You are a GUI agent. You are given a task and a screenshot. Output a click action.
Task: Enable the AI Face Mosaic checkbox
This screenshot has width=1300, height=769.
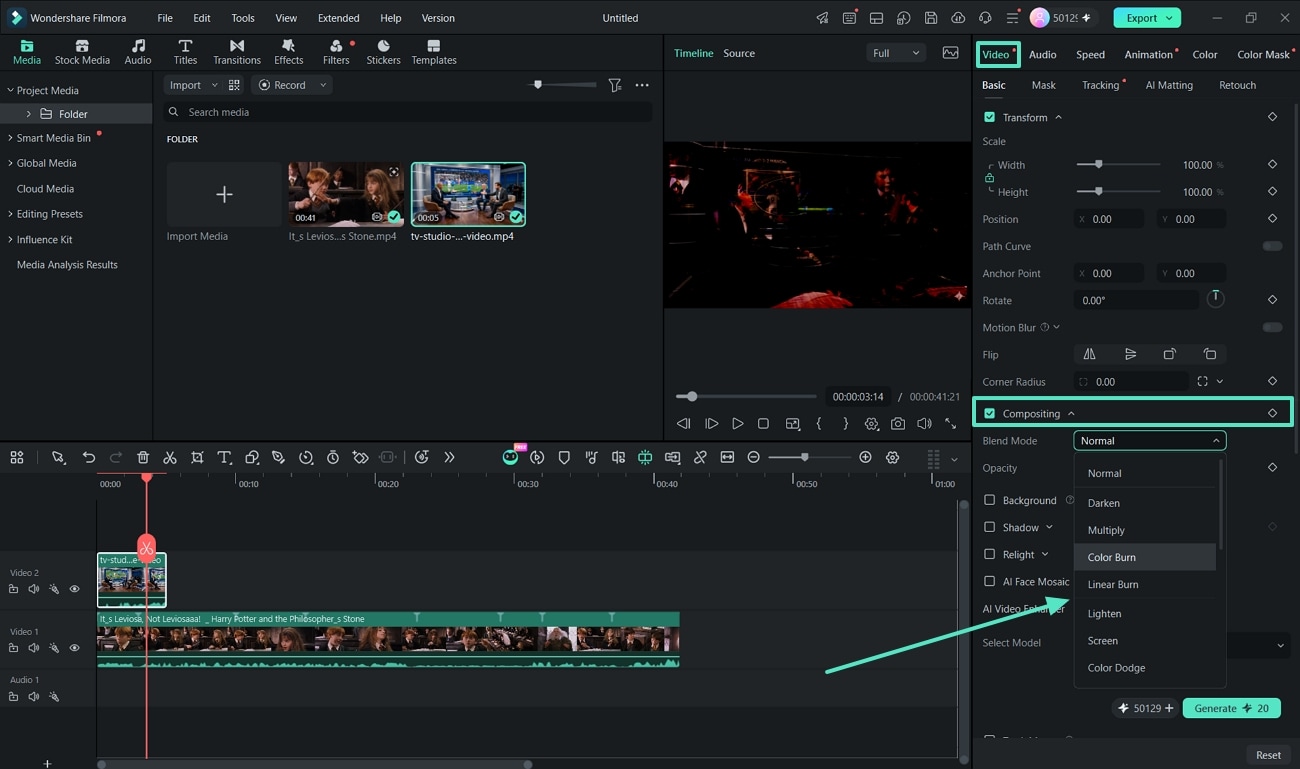click(990, 581)
